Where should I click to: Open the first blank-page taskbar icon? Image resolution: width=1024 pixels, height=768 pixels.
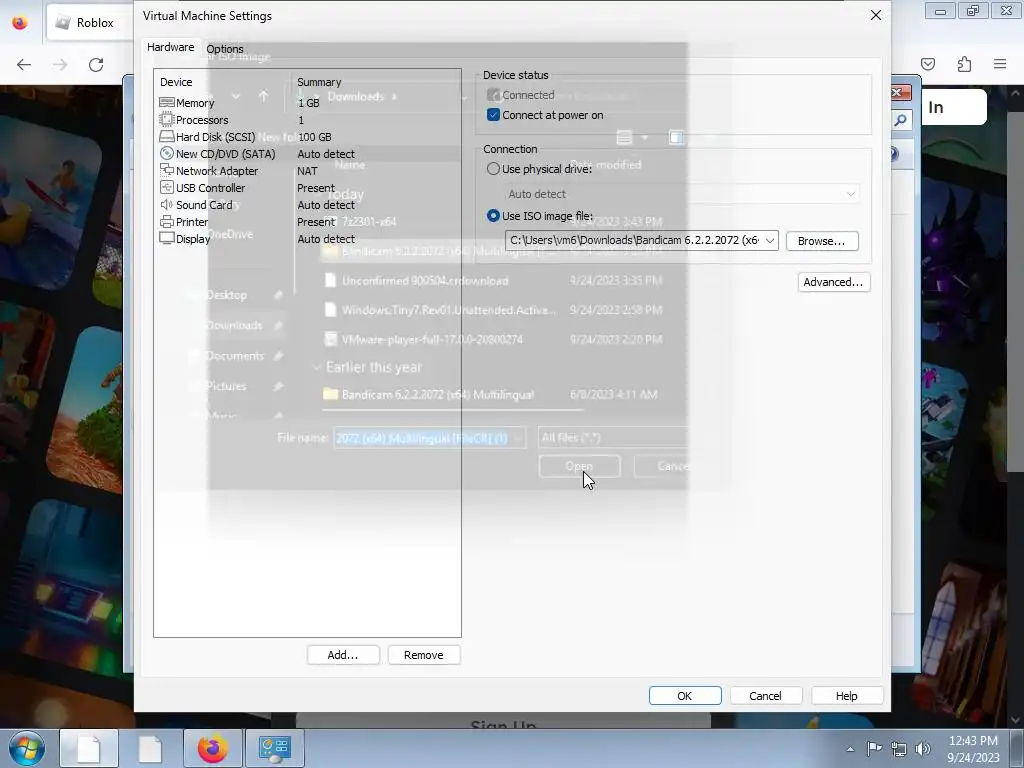(x=89, y=748)
